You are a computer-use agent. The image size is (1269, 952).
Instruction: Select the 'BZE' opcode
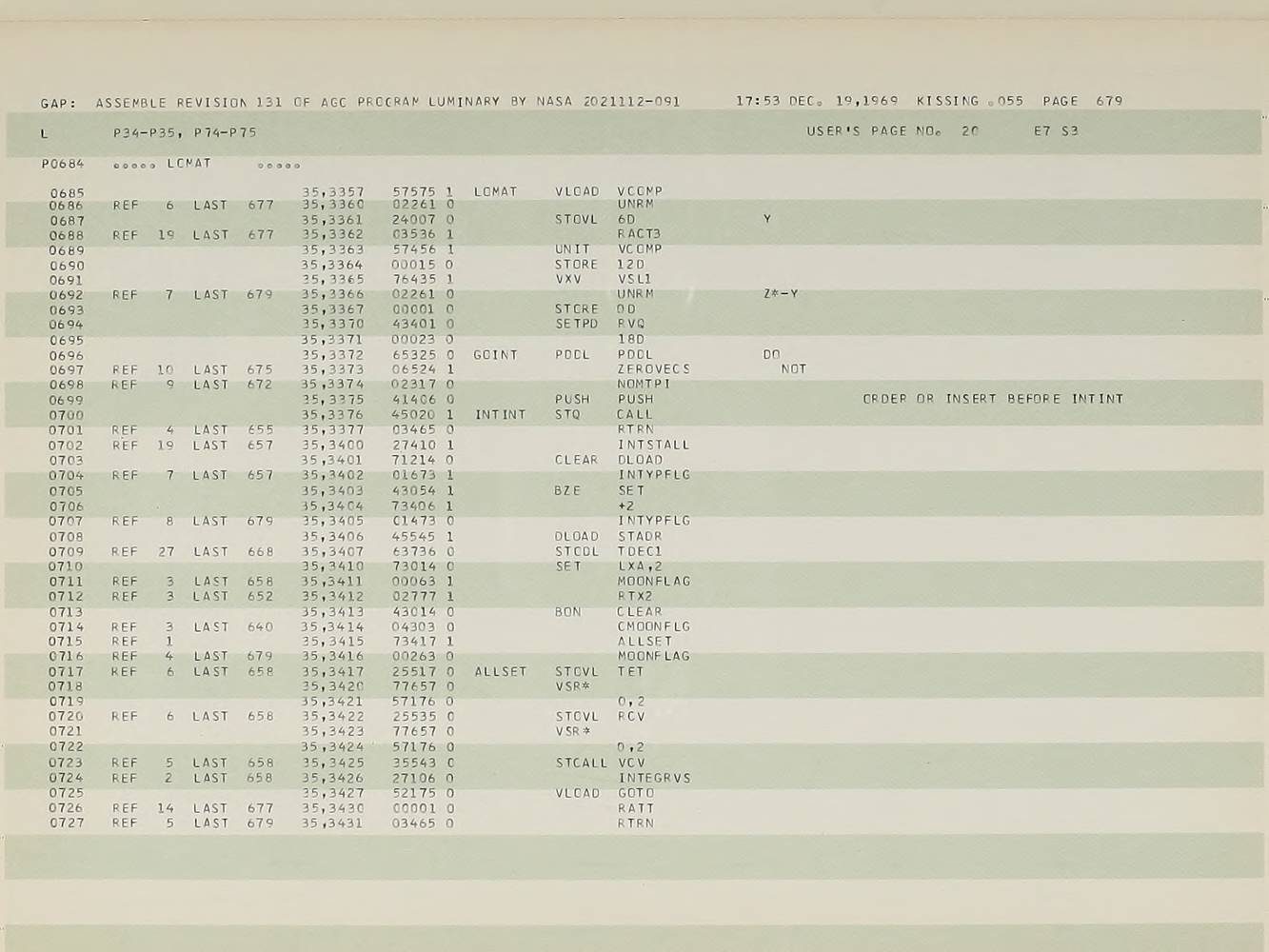pos(568,491)
